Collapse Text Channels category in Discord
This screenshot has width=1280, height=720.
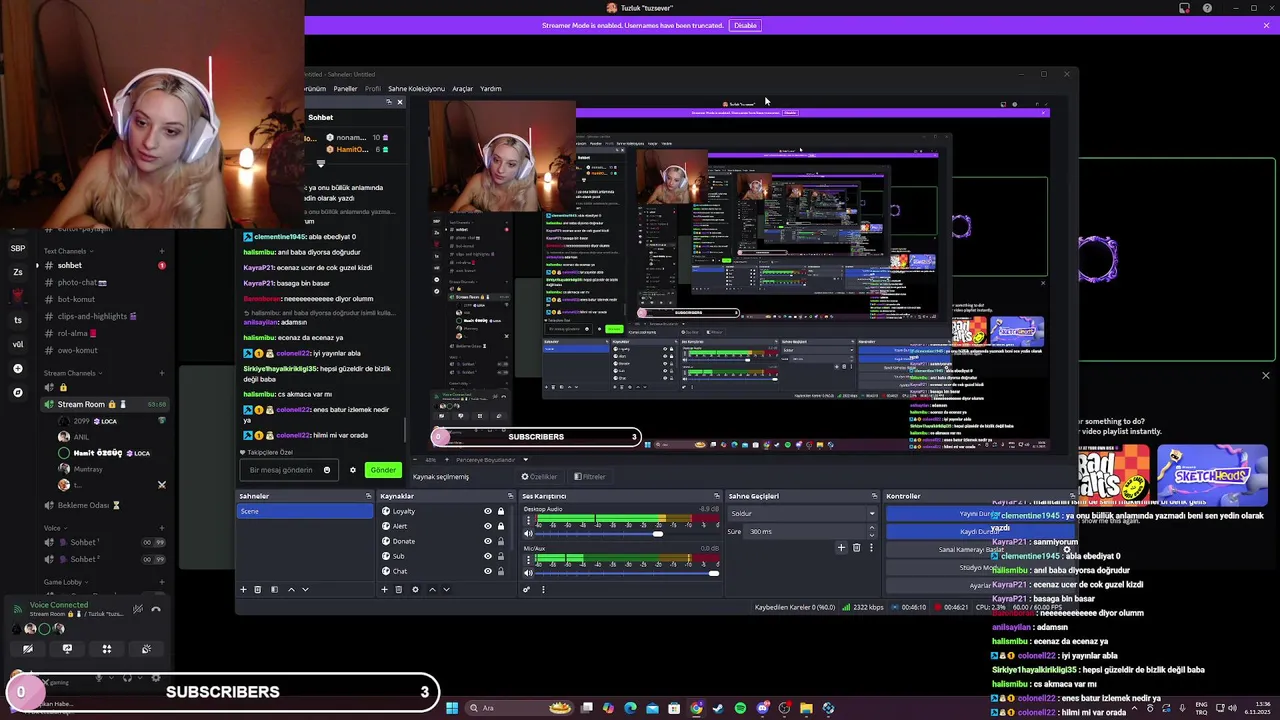pyautogui.click(x=69, y=251)
